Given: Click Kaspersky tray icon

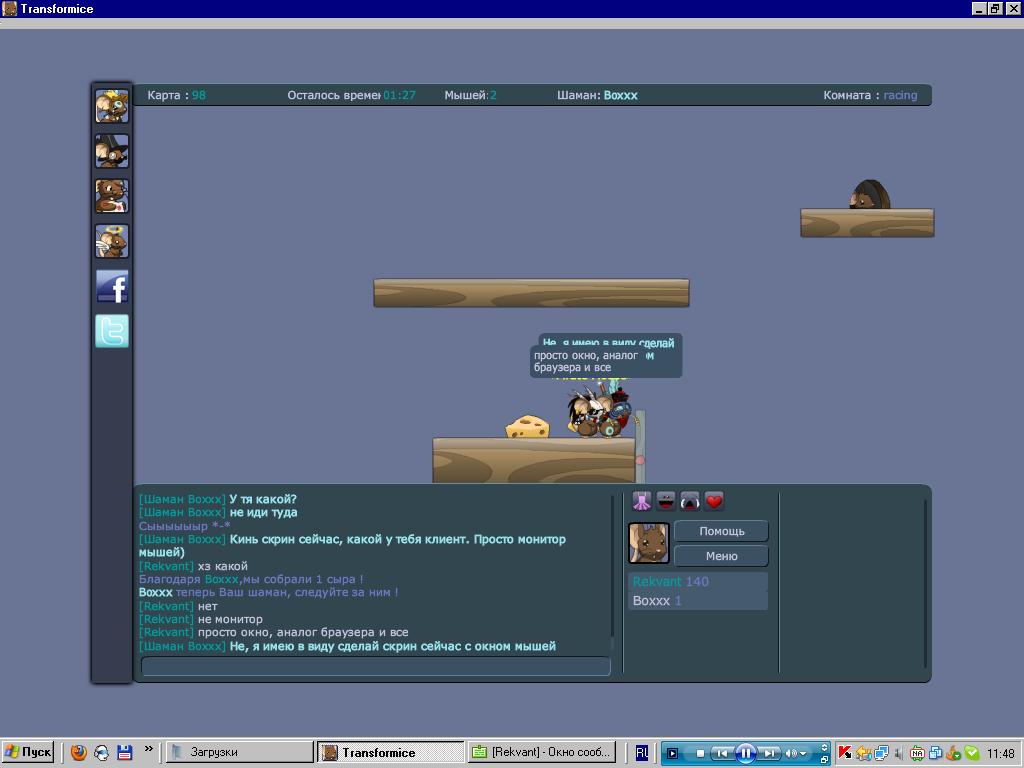Looking at the screenshot, I should click(x=844, y=753).
